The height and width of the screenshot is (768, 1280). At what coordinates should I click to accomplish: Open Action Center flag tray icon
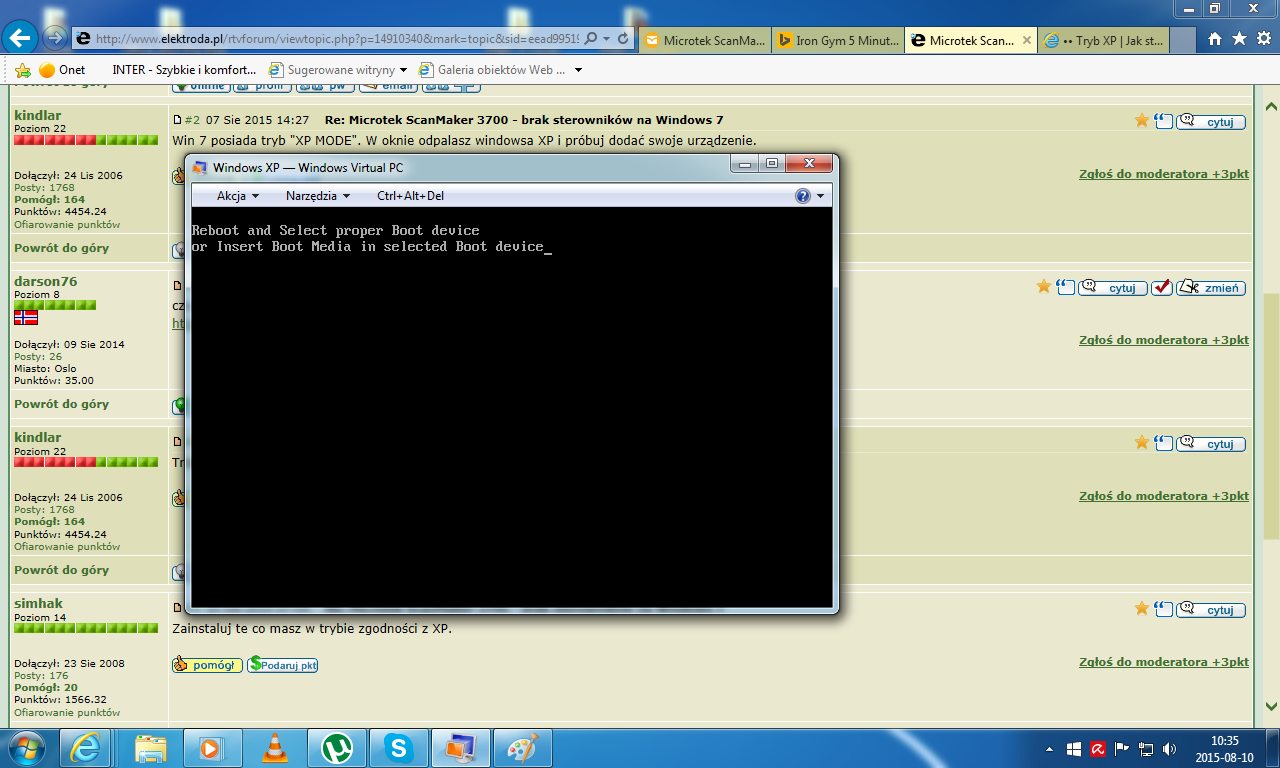[x=1122, y=748]
